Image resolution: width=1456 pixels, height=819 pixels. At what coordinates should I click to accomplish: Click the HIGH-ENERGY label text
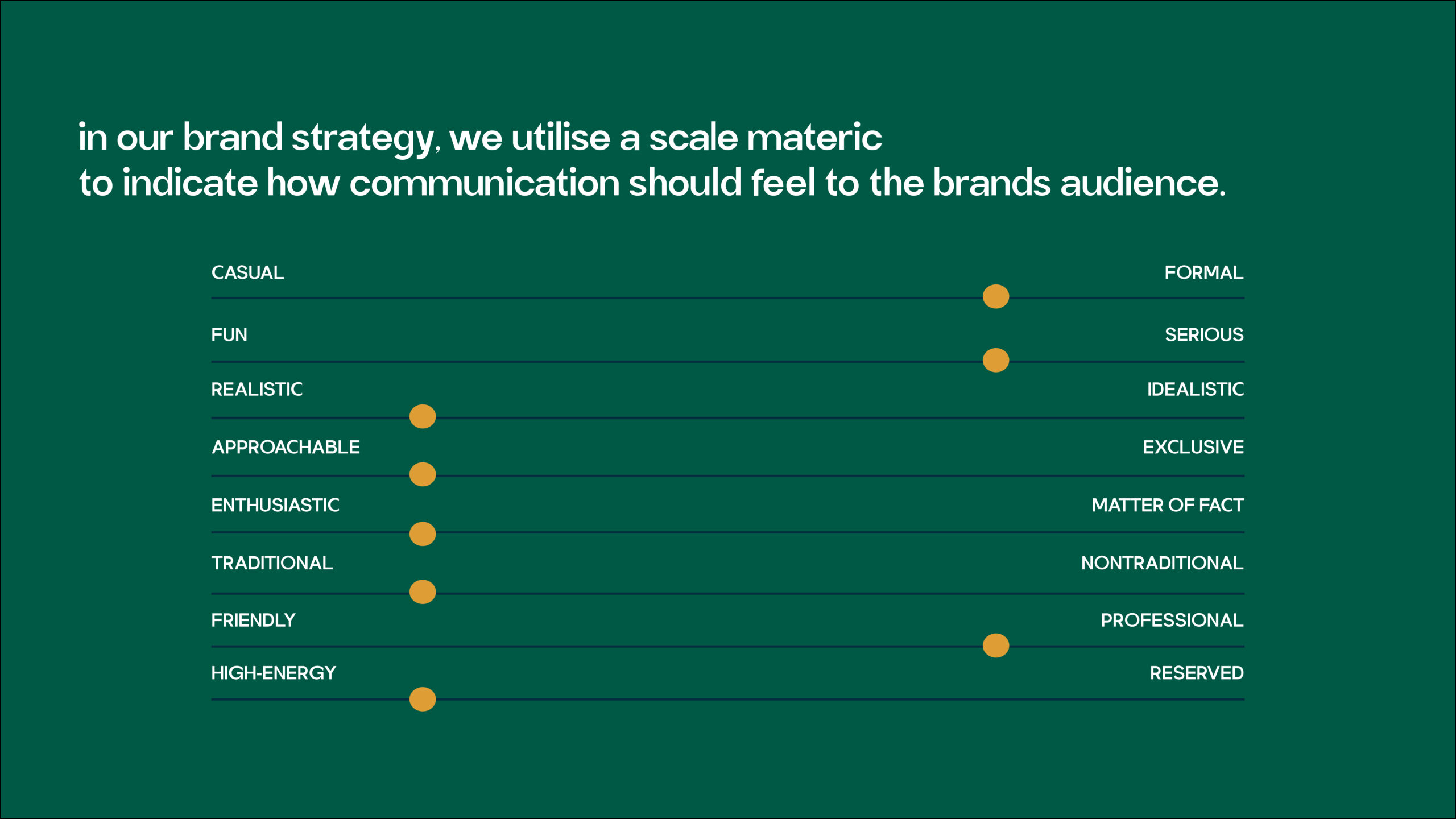274,673
